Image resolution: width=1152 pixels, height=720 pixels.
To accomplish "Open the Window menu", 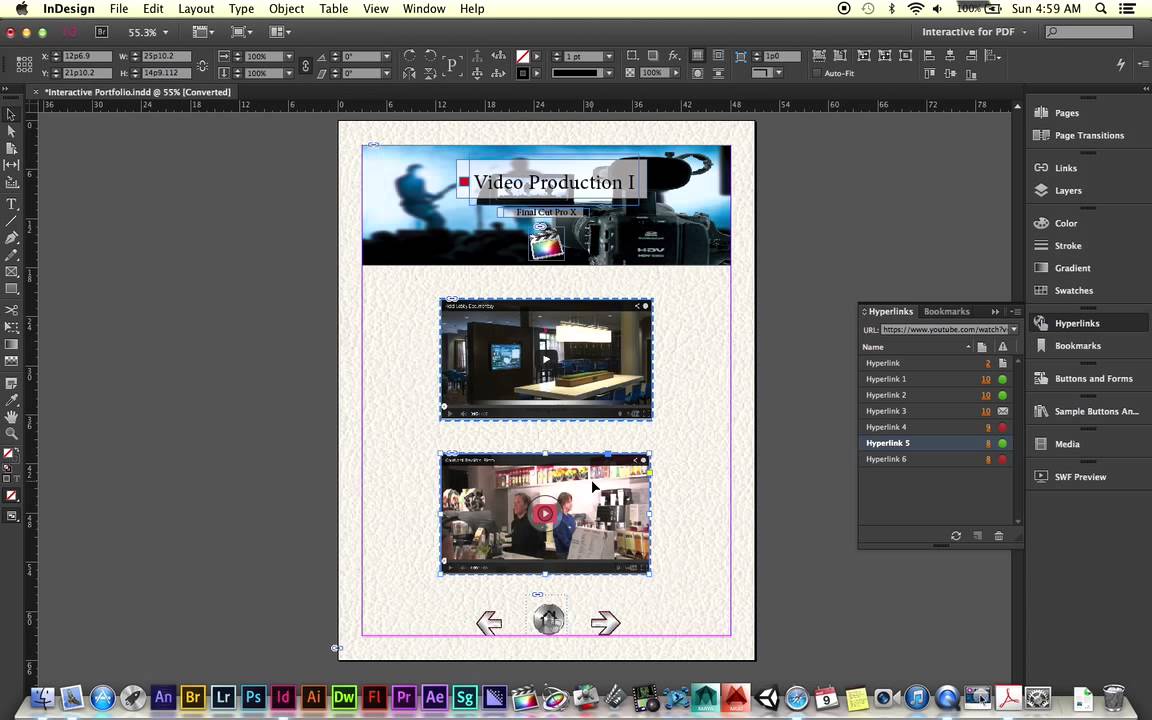I will [x=424, y=9].
